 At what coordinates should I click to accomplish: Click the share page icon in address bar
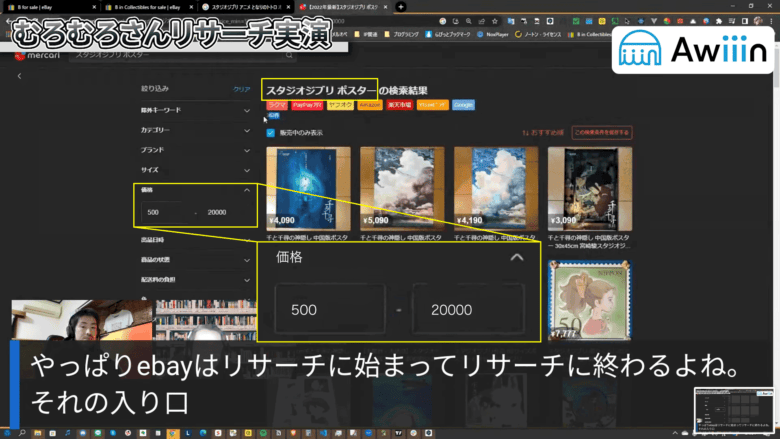click(x=482, y=21)
